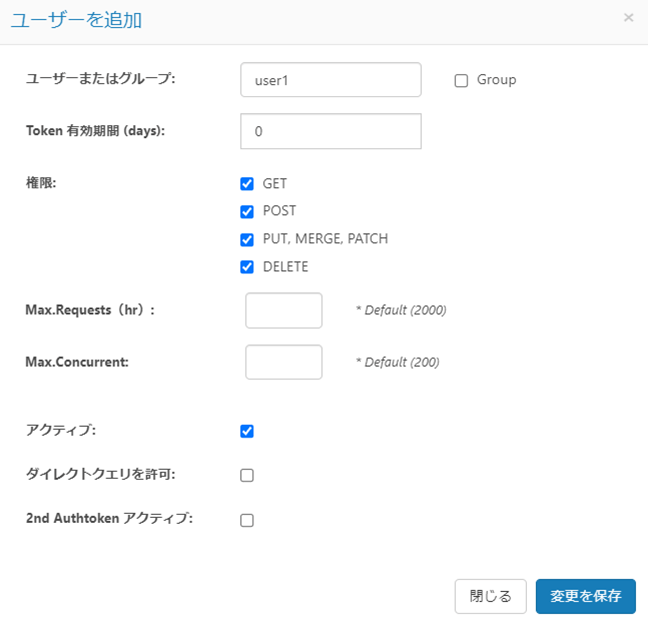The height and width of the screenshot is (624, 648).
Task: Click the ユーザーまたはグループ field label
Action: tap(100, 79)
